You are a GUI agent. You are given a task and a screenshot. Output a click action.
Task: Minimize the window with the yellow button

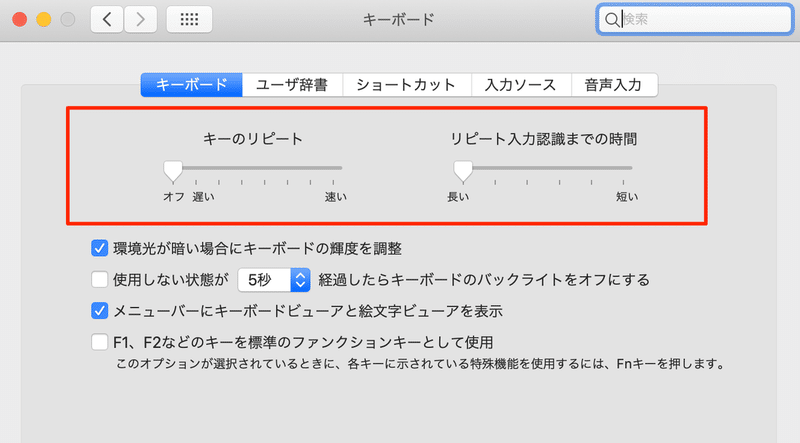coord(44,19)
